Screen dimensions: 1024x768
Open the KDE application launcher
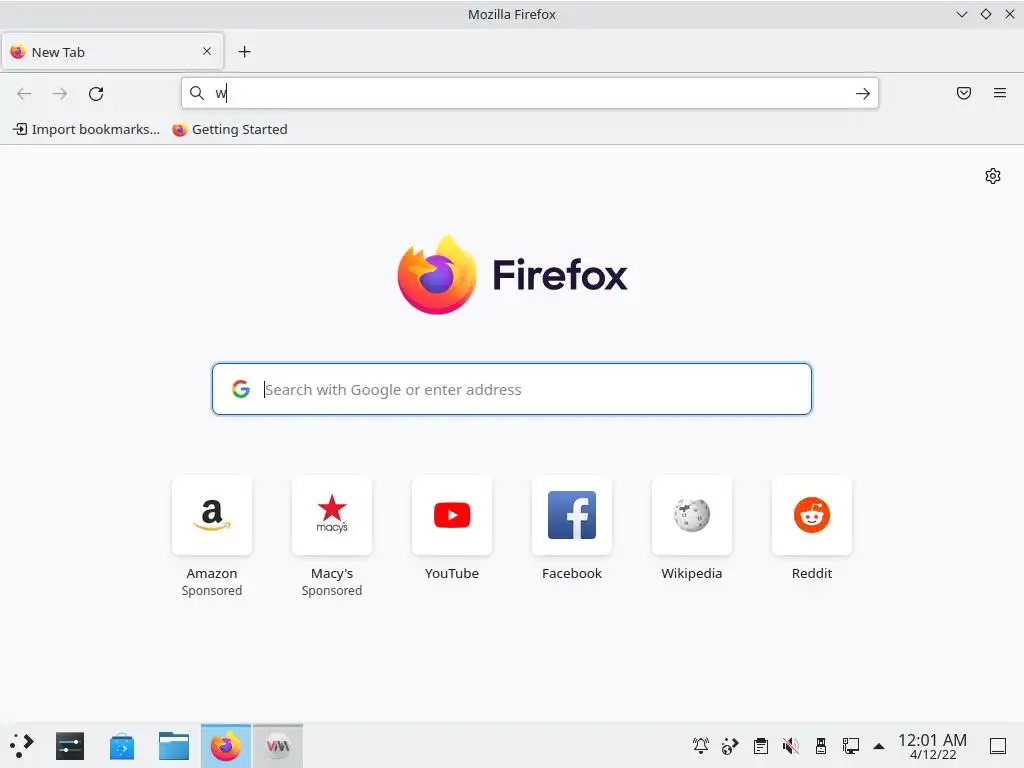[22, 746]
